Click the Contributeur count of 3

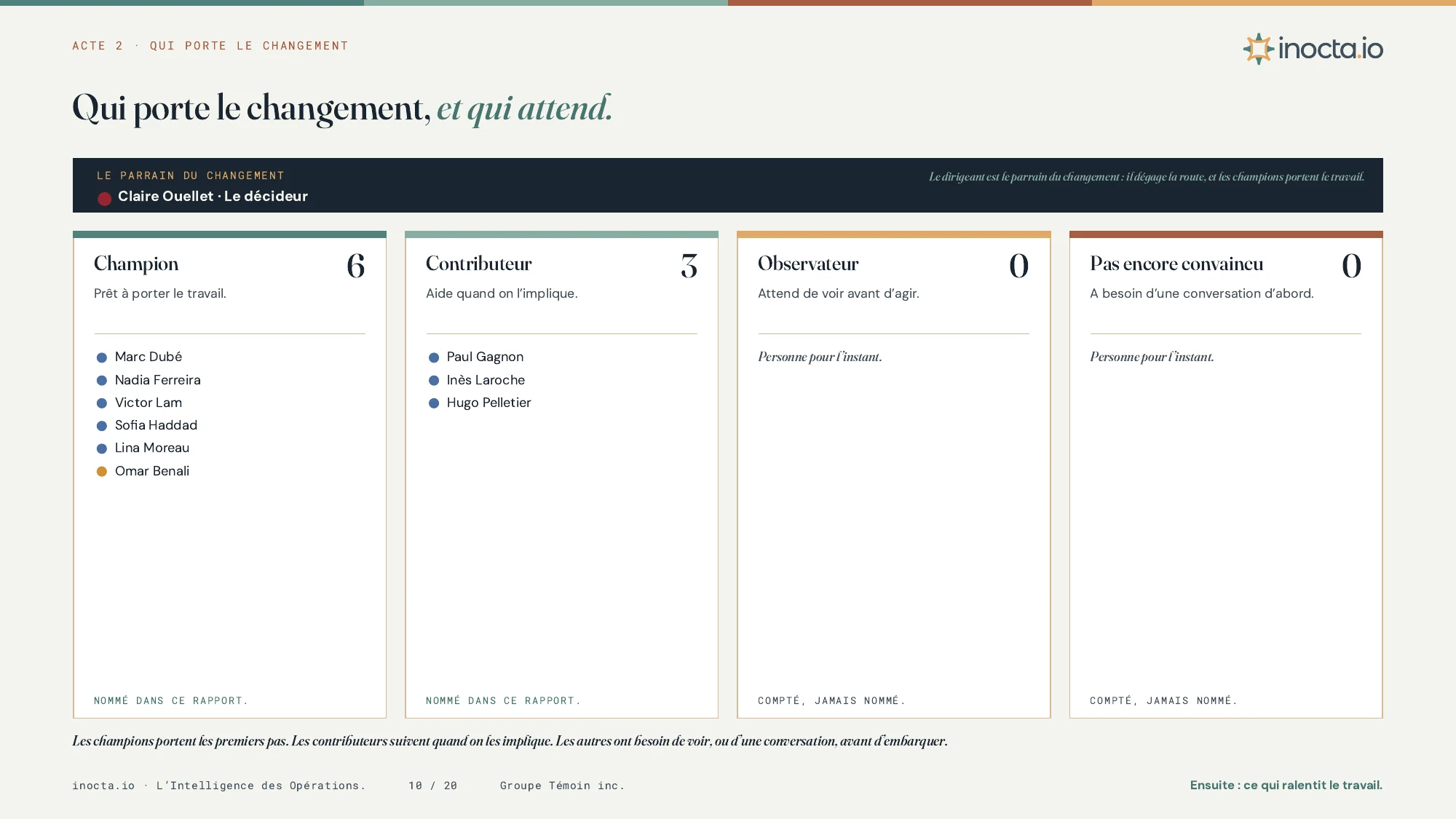pos(689,266)
